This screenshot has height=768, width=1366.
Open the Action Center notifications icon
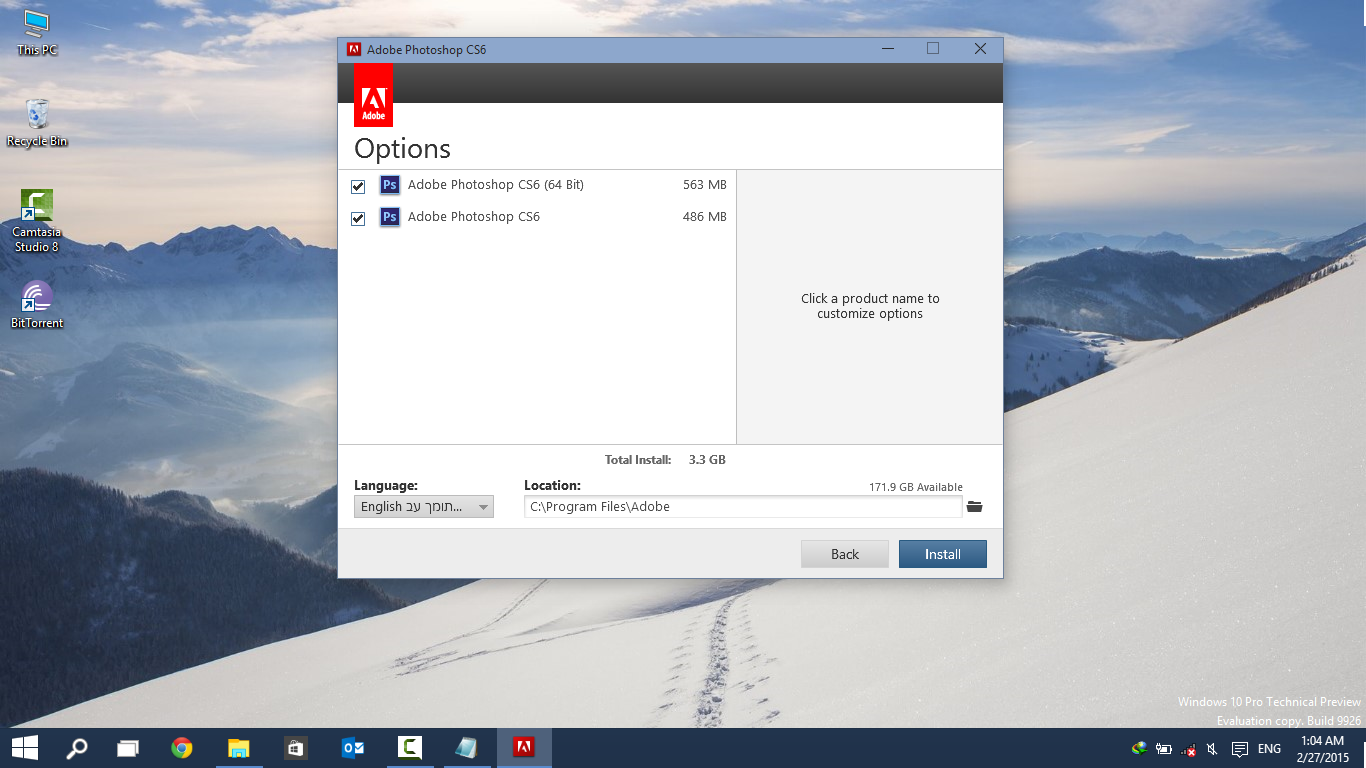1240,749
